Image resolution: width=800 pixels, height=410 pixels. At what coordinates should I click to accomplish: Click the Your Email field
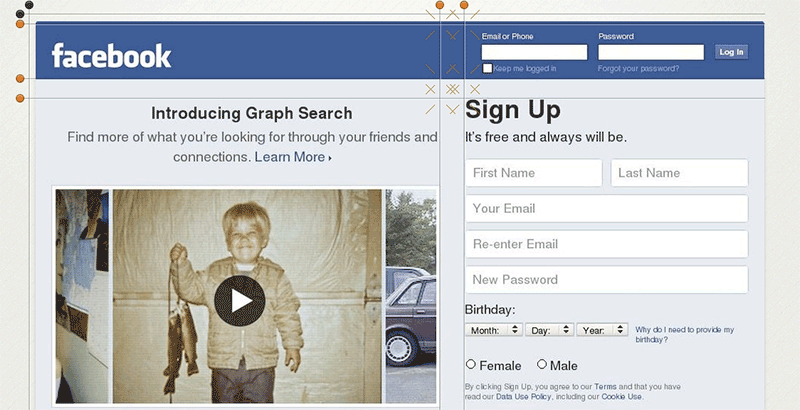[607, 209]
